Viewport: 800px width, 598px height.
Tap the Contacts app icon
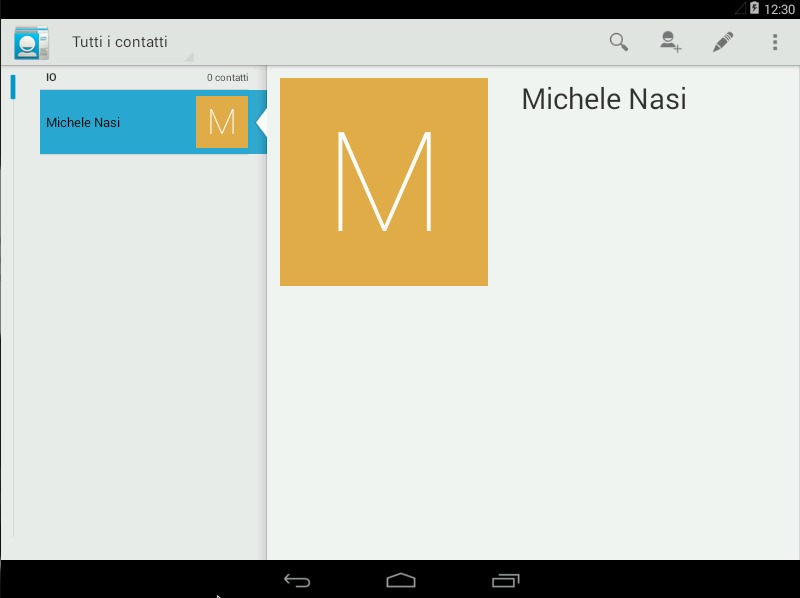pyautogui.click(x=31, y=43)
